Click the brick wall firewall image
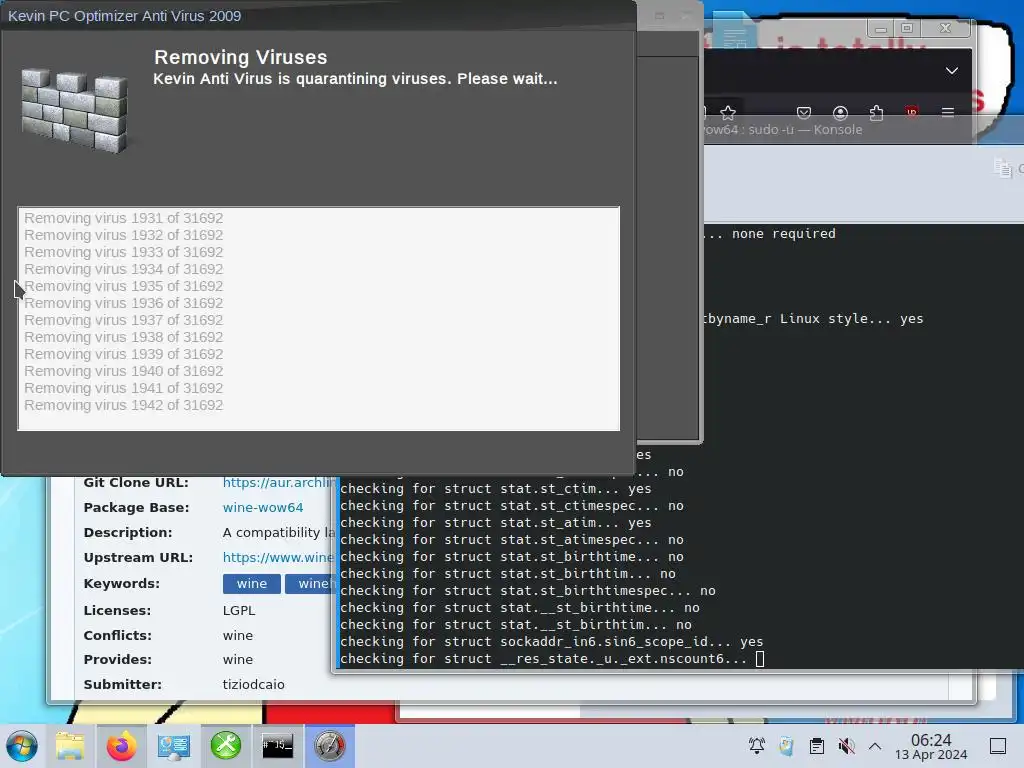The height and width of the screenshot is (768, 1024). tap(74, 111)
